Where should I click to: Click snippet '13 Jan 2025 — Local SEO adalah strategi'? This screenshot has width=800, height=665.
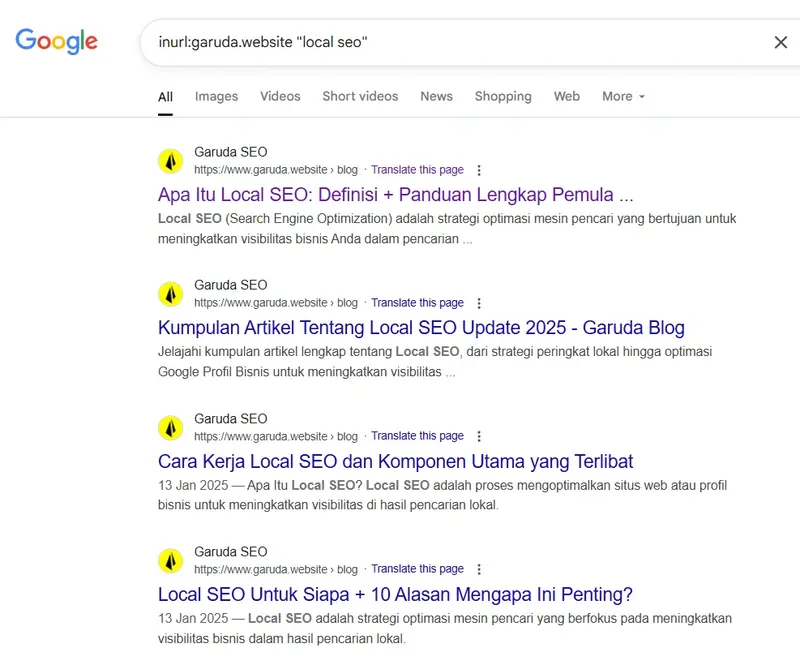coord(445,628)
